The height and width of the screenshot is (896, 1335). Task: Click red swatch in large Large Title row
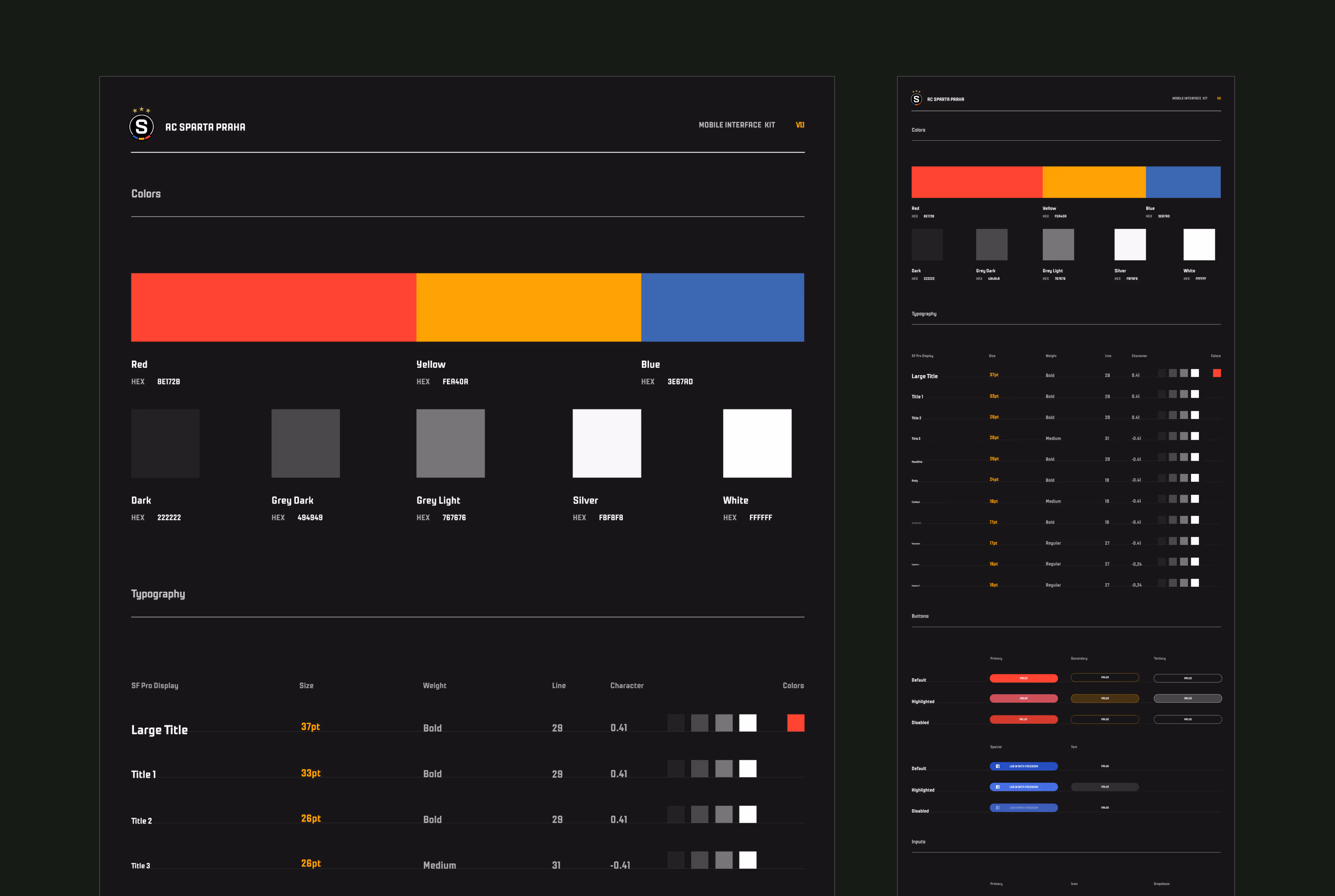coord(795,723)
